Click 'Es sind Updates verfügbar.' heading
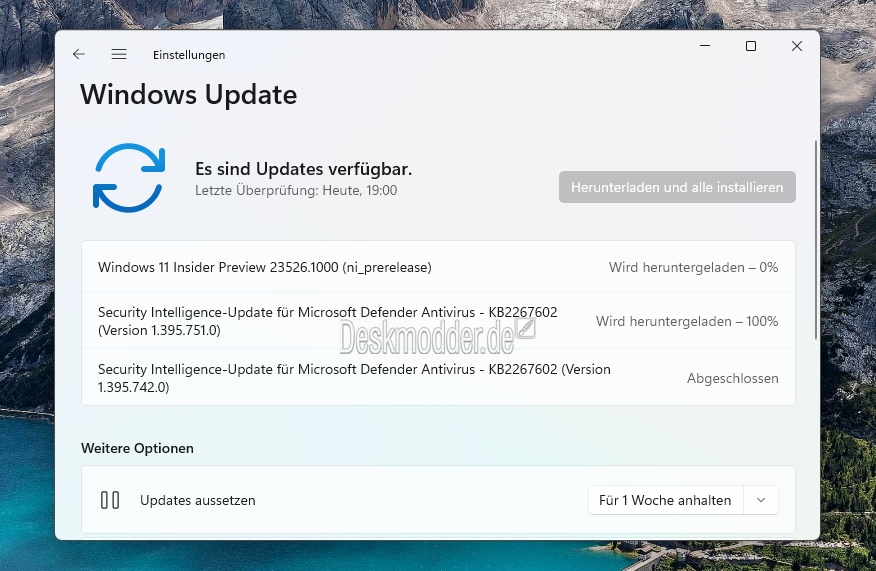 303,169
